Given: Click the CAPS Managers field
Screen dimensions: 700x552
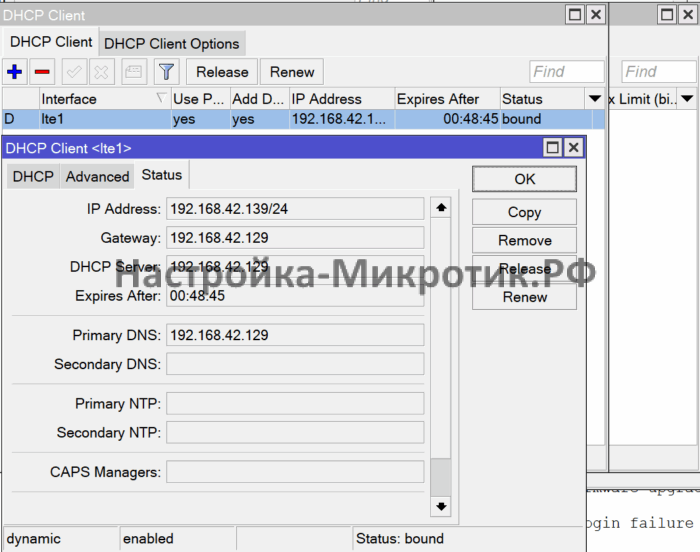Looking at the screenshot, I should pyautogui.click(x=295, y=472).
